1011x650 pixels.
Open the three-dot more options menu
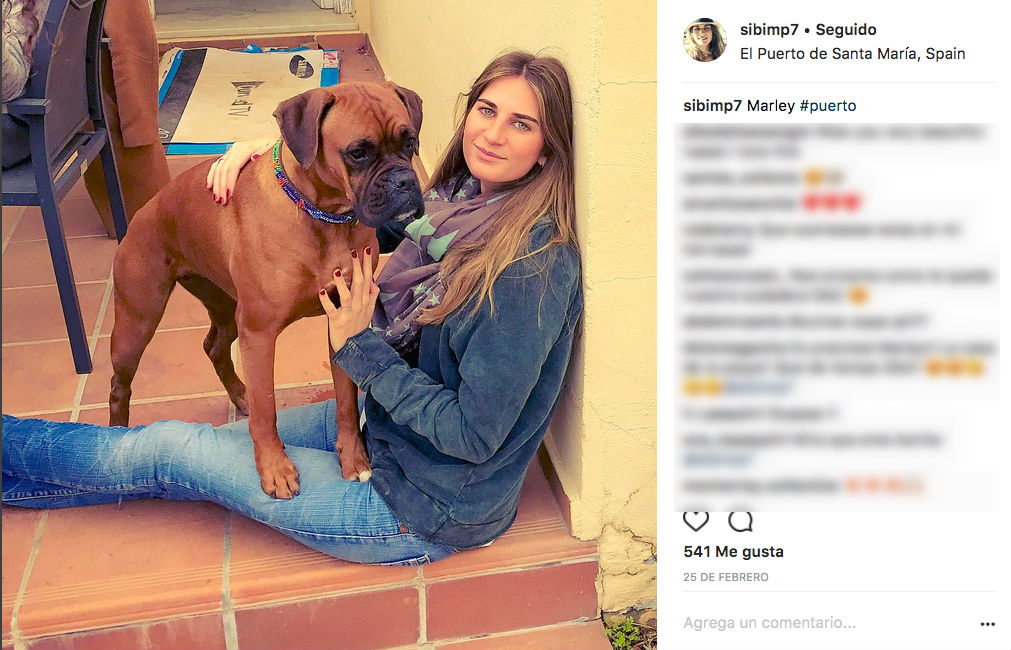(x=987, y=624)
